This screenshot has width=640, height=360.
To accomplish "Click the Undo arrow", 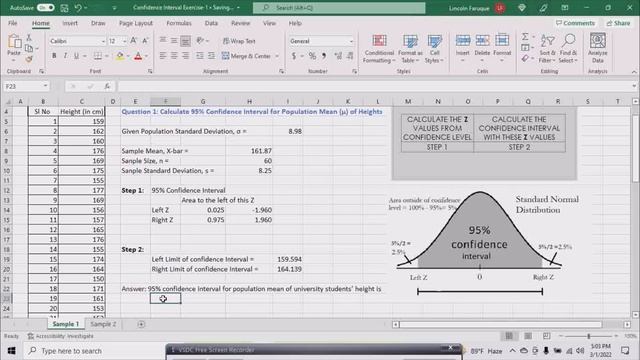I will point(78,8).
